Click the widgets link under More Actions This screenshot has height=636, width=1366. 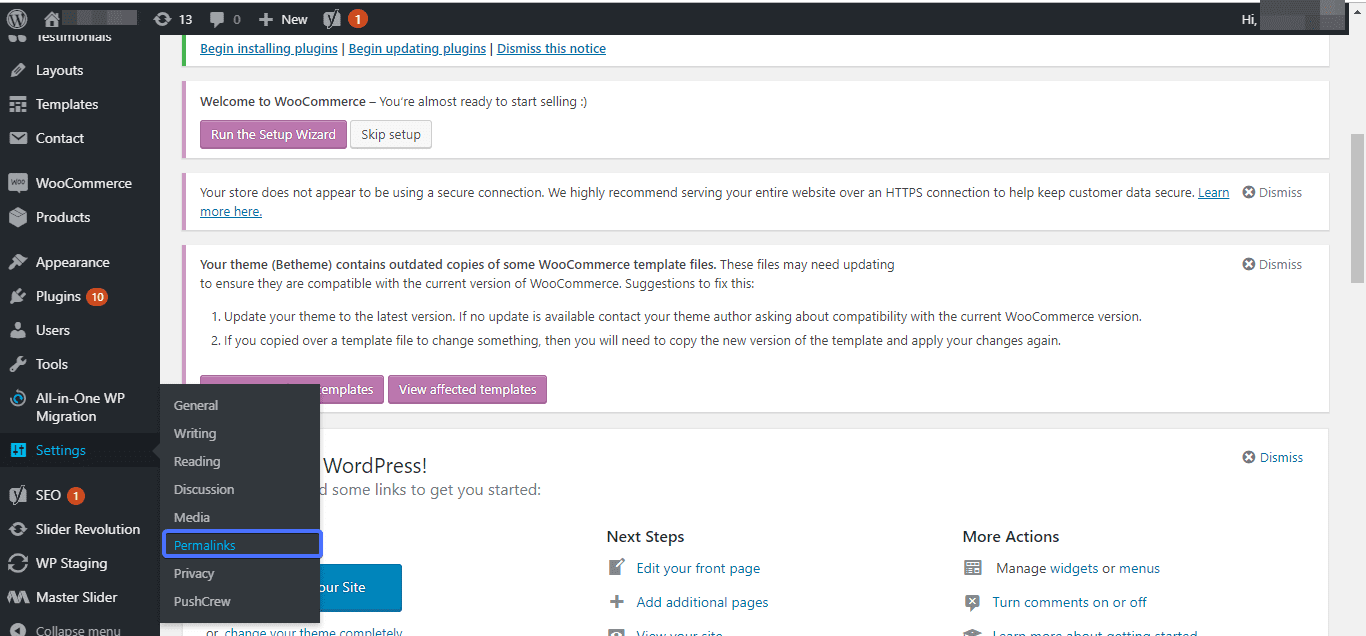point(1074,568)
